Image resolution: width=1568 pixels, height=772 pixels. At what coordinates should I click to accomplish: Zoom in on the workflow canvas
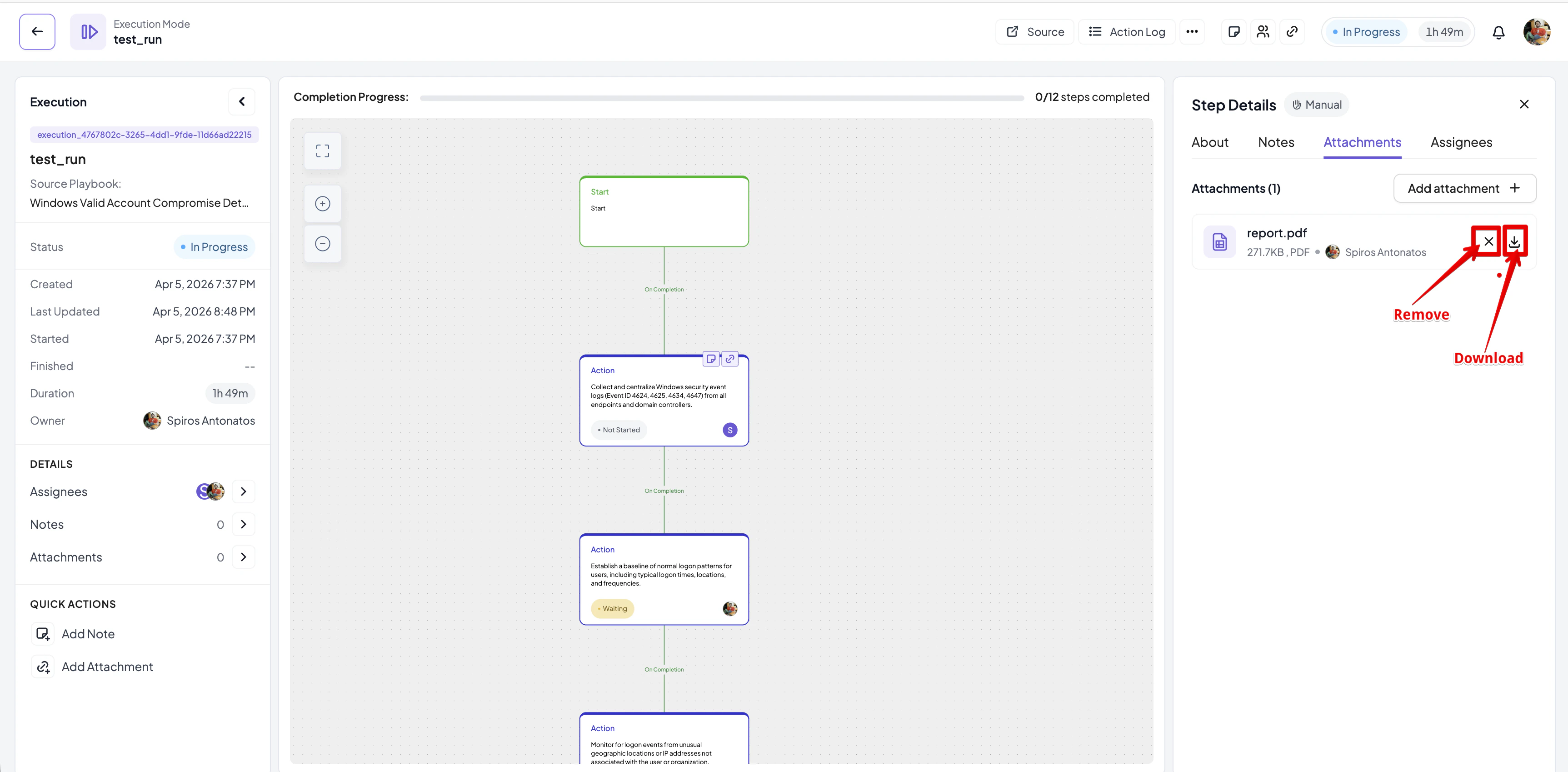click(x=323, y=203)
